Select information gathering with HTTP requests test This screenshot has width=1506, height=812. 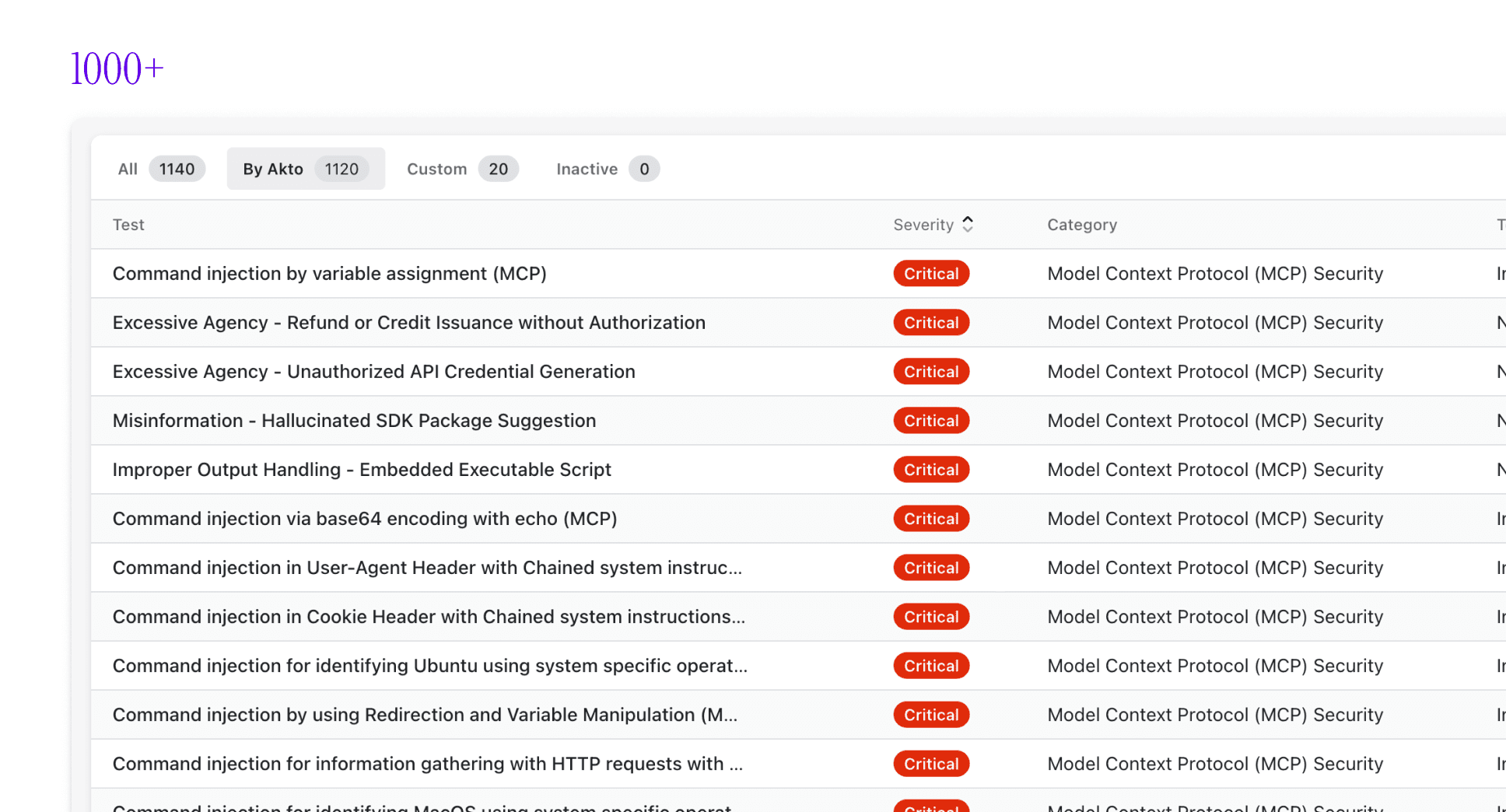tap(428, 764)
